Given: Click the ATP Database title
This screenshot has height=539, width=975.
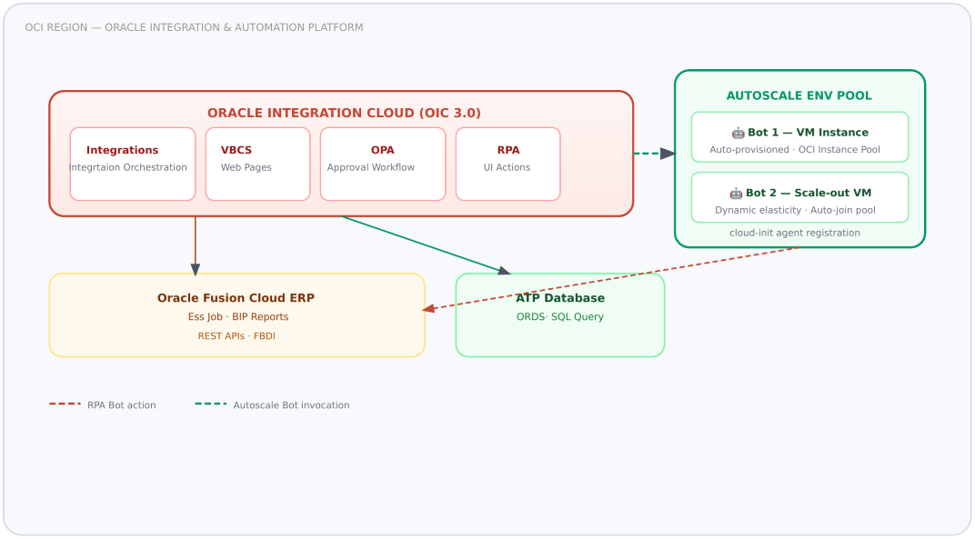Looking at the screenshot, I should (x=560, y=298).
